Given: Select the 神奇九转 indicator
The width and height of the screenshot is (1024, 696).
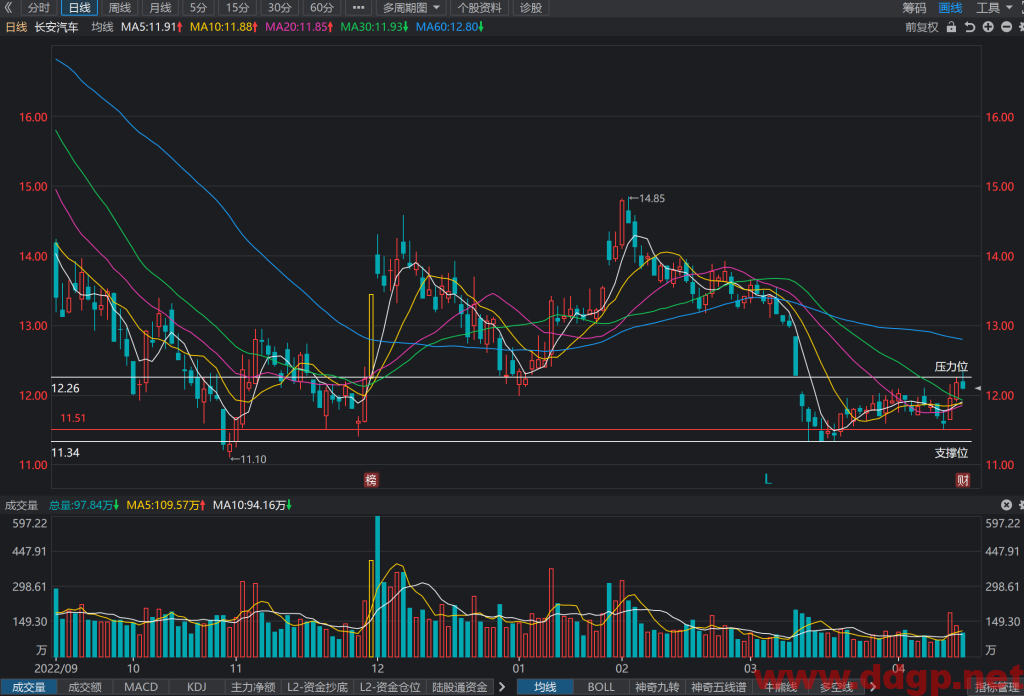Looking at the screenshot, I should (657, 688).
